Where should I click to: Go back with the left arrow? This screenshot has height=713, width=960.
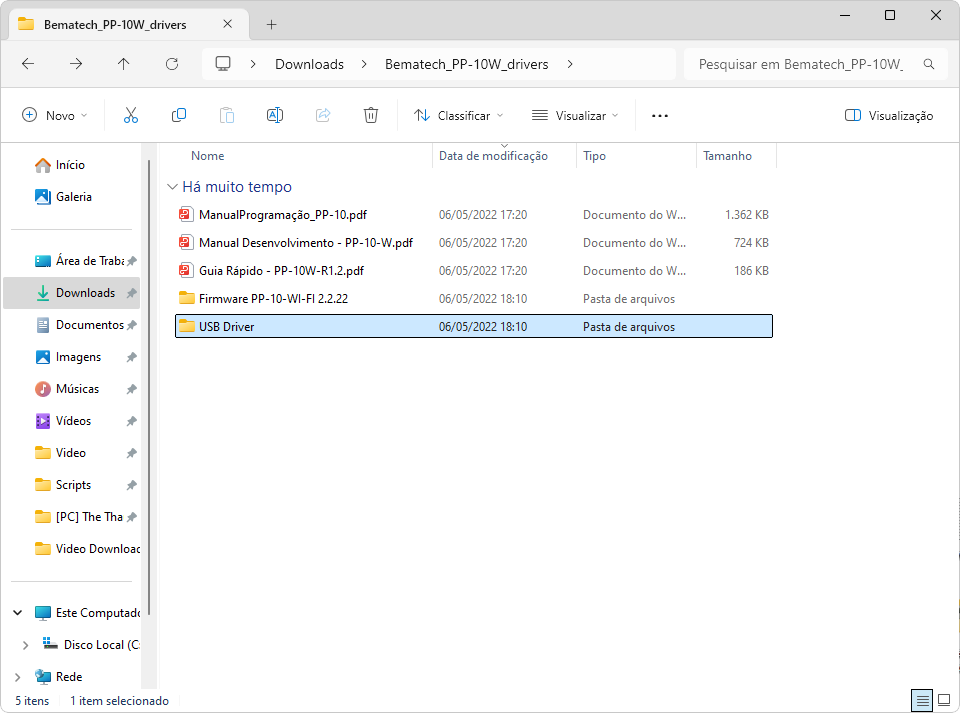[28, 64]
